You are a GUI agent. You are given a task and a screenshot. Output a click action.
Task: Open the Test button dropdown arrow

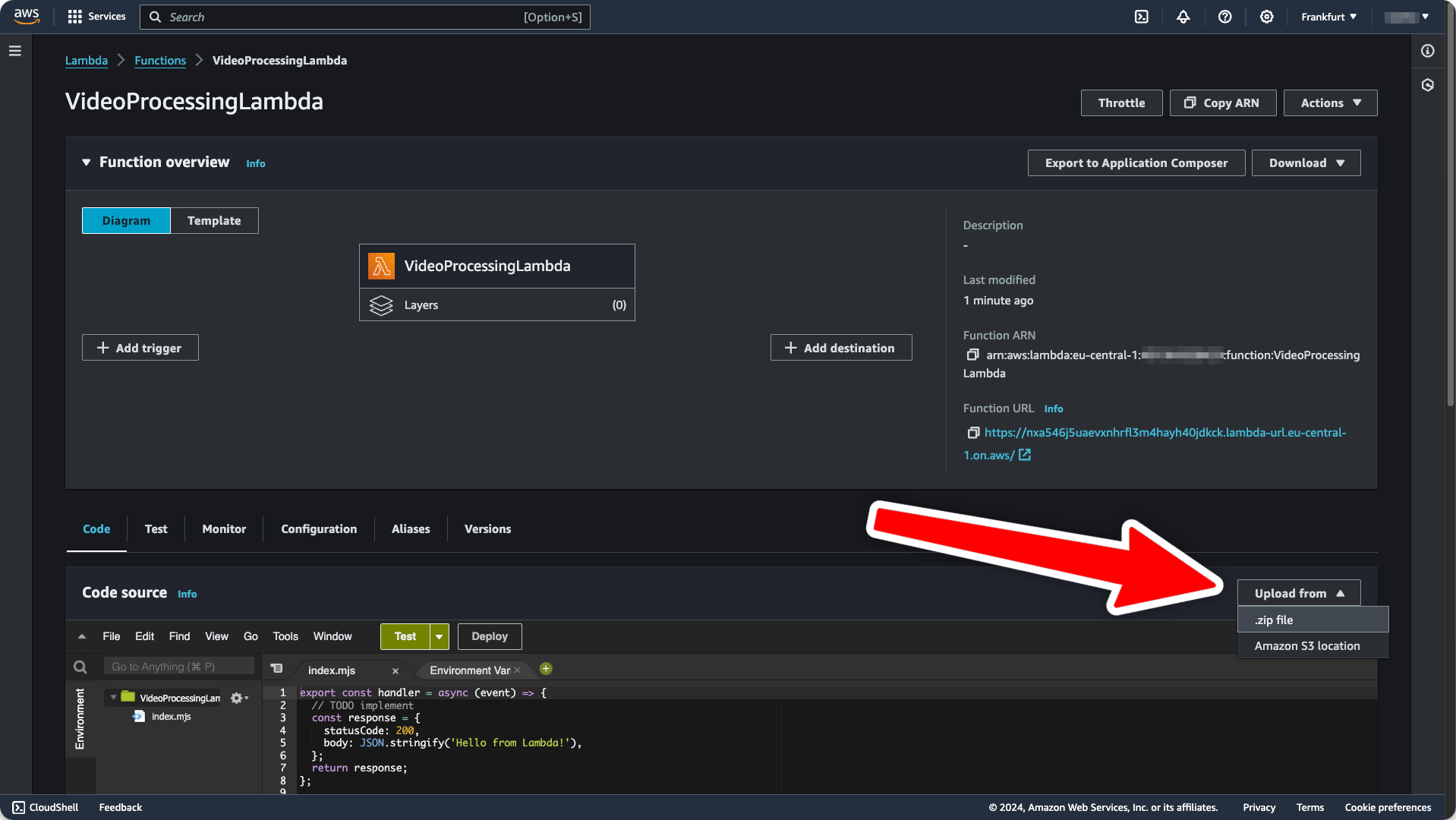[x=440, y=637]
